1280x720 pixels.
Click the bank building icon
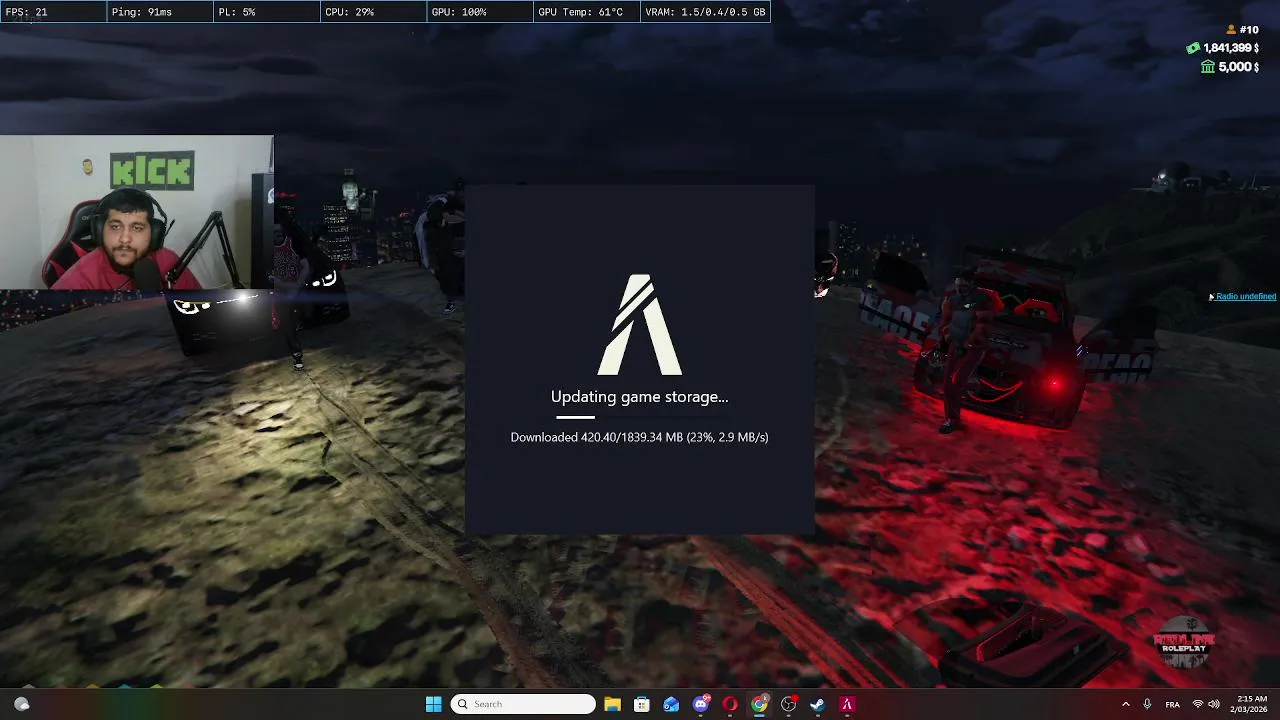[x=1208, y=67]
